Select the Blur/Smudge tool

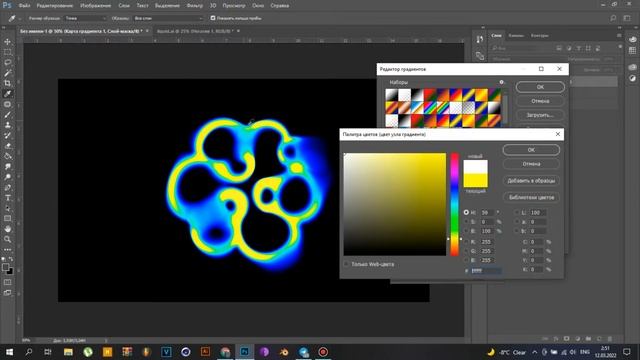[x=7, y=167]
